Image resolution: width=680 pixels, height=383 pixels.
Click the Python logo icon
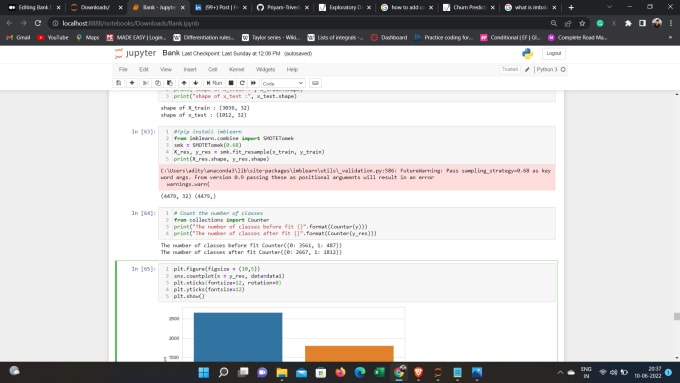click(527, 53)
